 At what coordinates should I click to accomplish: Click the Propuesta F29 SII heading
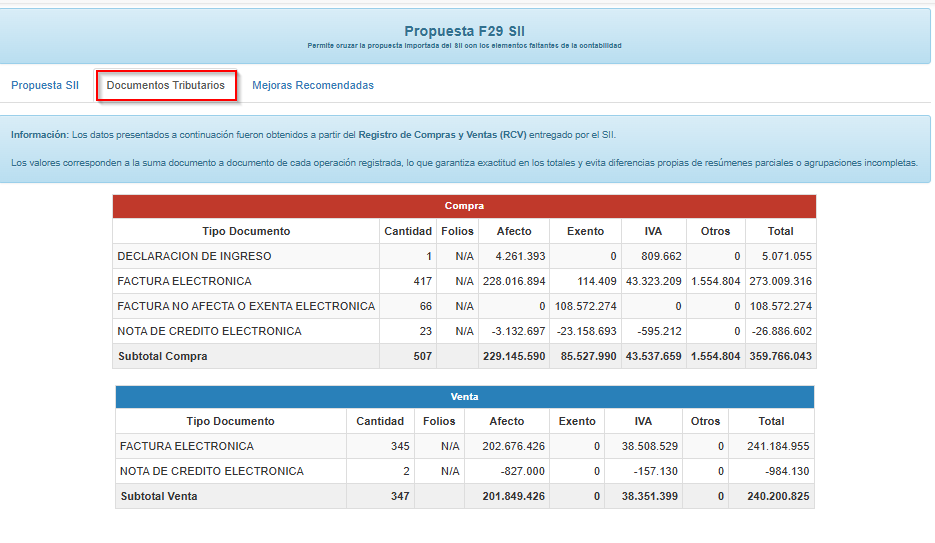pos(465,31)
